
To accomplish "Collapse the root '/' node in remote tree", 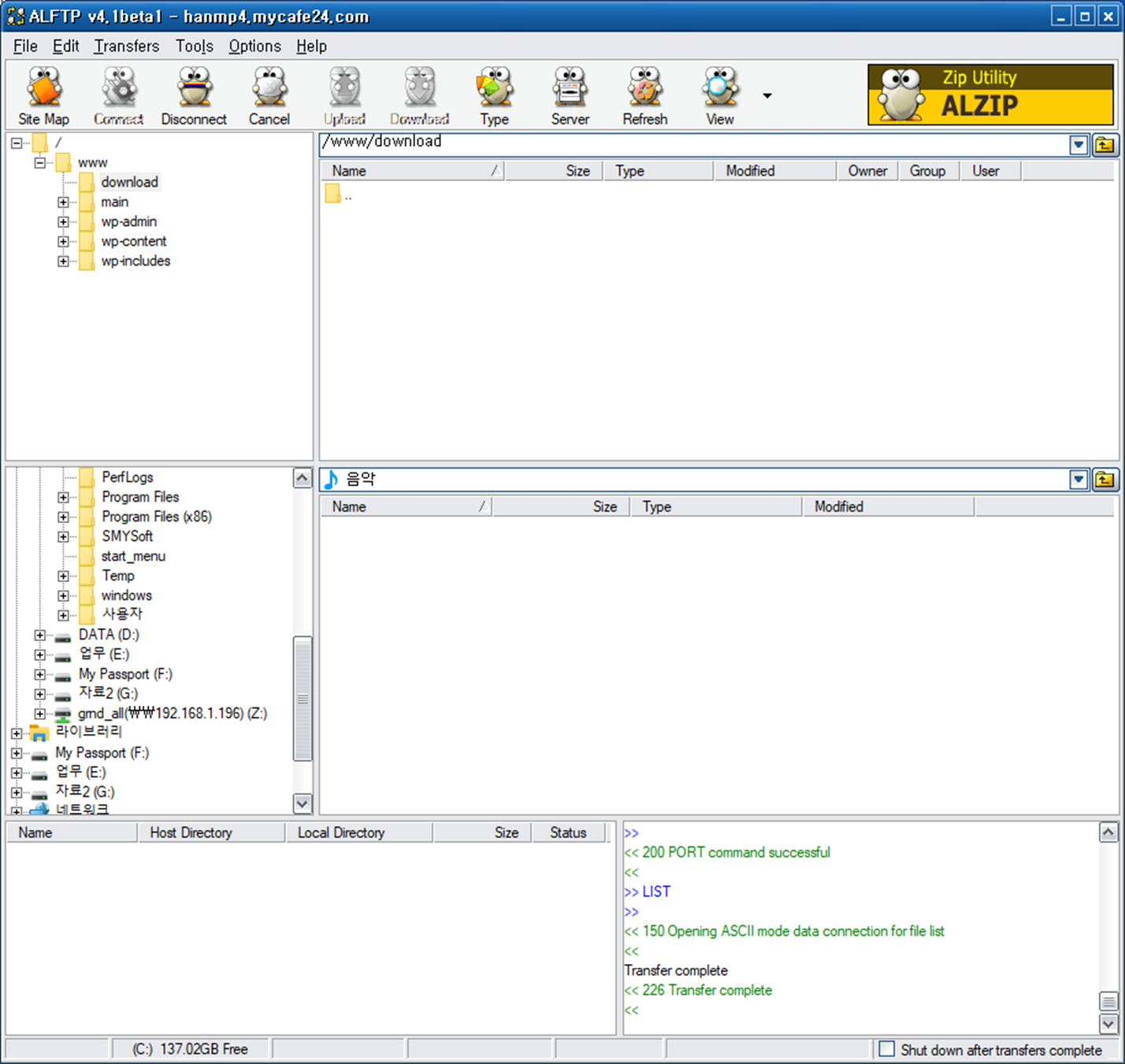I will click(x=17, y=143).
